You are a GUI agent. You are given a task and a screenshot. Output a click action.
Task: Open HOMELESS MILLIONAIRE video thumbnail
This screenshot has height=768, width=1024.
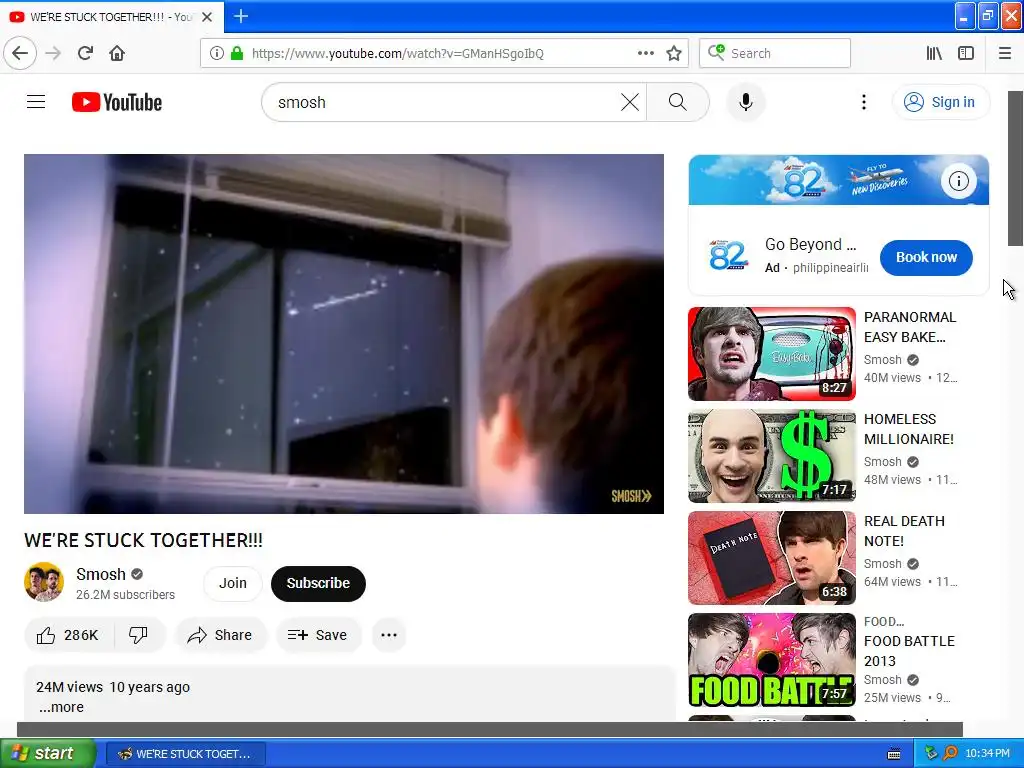coord(771,456)
